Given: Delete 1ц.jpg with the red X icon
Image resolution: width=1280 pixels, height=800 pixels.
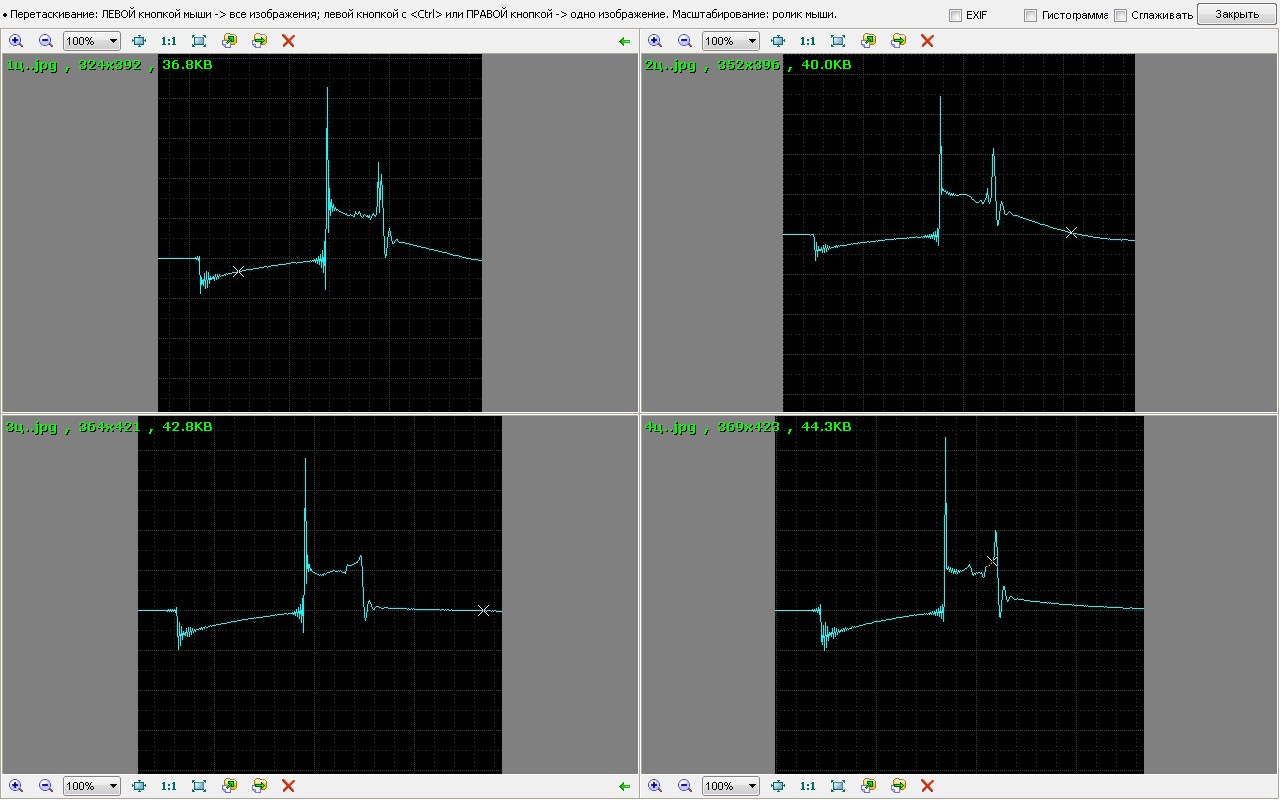Looking at the screenshot, I should 289,41.
